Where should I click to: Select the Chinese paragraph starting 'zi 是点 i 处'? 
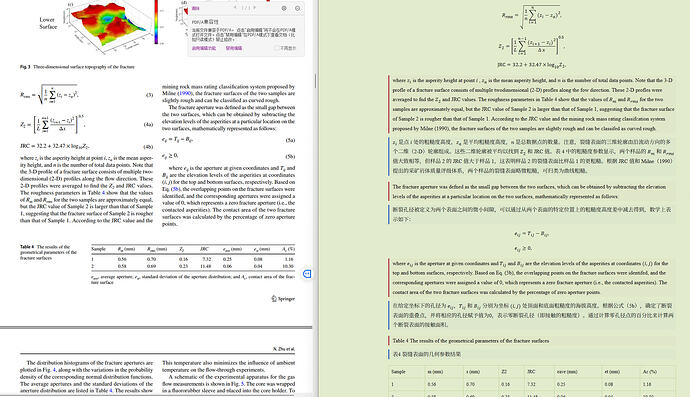532,156
